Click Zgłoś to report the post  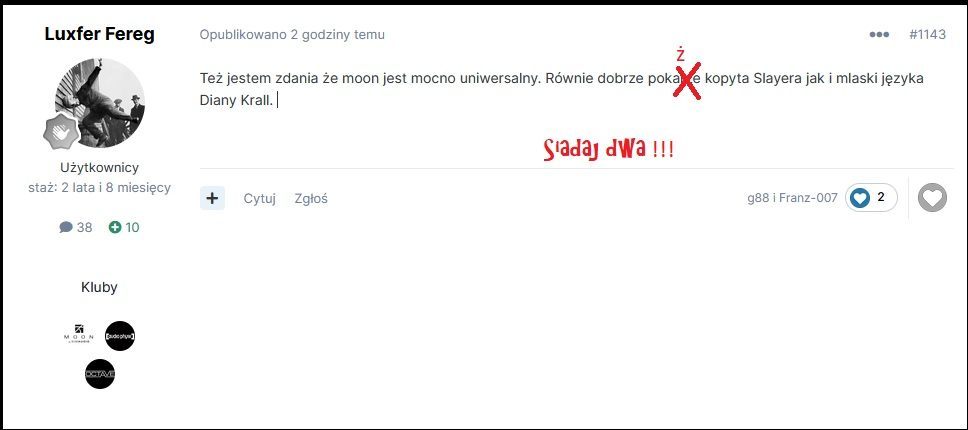(311, 199)
